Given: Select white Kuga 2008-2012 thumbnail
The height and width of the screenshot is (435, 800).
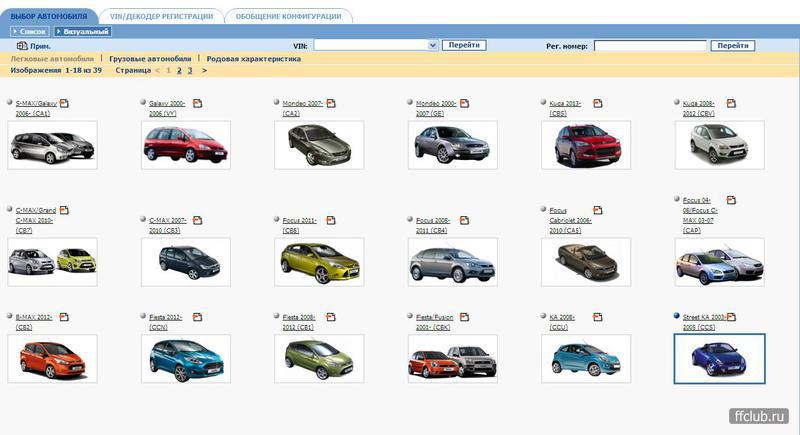Looking at the screenshot, I should [x=719, y=145].
